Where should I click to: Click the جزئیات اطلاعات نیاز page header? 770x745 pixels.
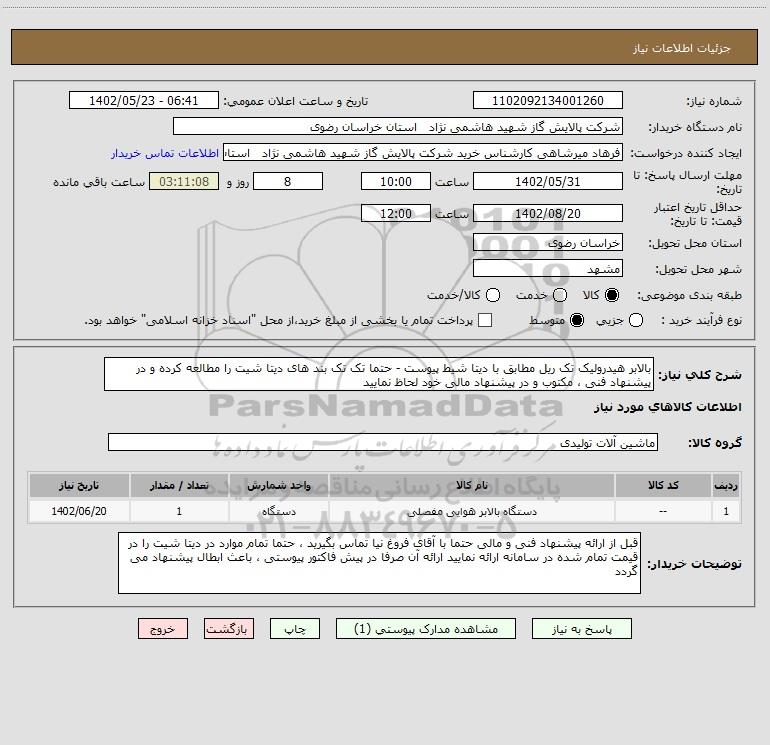(681, 48)
